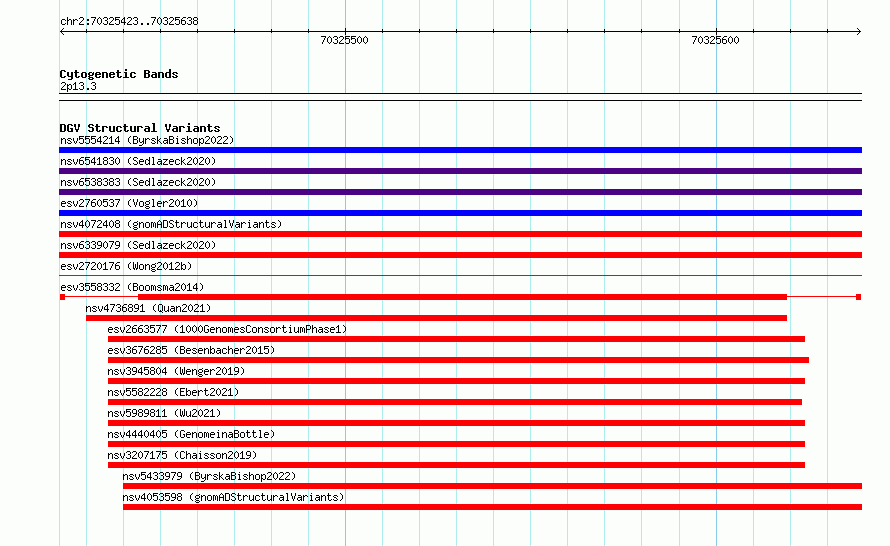Click the red nsv4440405 variant bar
Viewport: 890px width, 546px height.
[x=456, y=444]
